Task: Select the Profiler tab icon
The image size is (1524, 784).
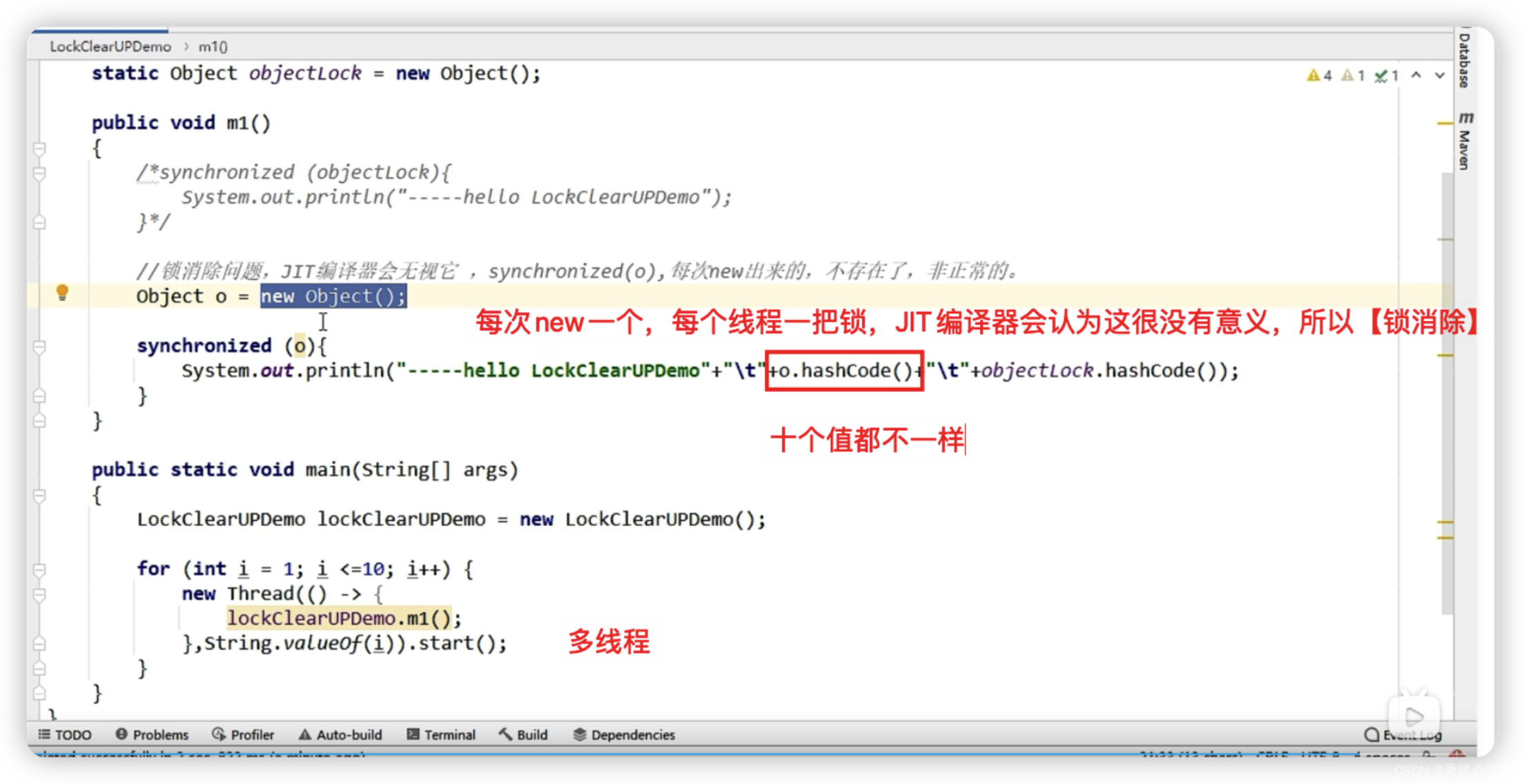Action: click(x=215, y=738)
